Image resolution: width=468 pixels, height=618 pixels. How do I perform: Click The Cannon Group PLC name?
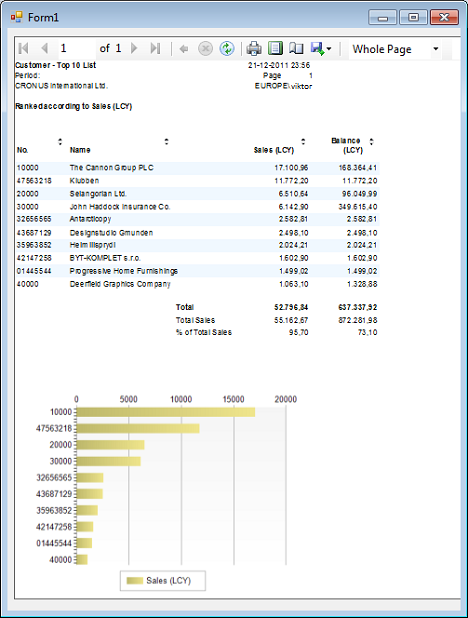click(x=112, y=168)
